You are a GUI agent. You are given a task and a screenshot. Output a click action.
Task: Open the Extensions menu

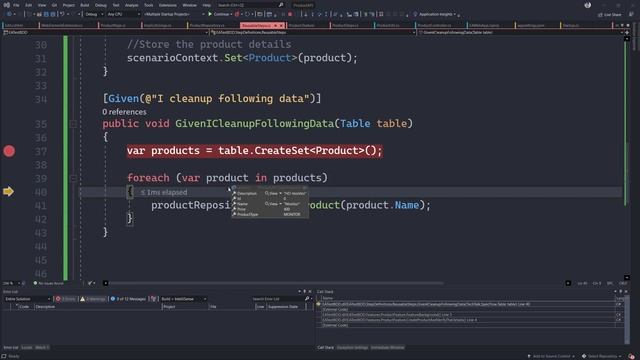(167, 5)
